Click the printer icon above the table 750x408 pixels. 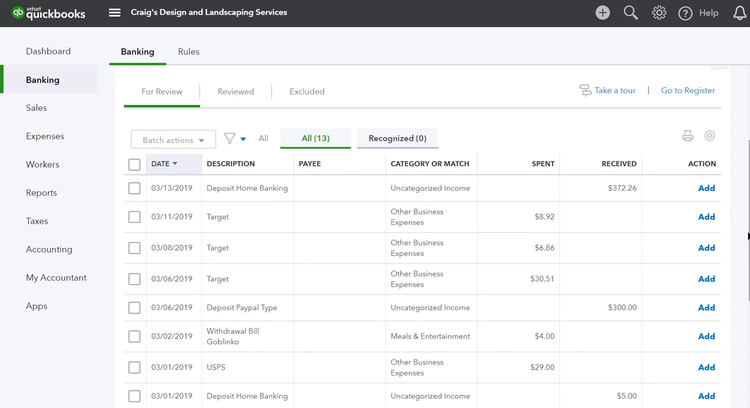687,136
